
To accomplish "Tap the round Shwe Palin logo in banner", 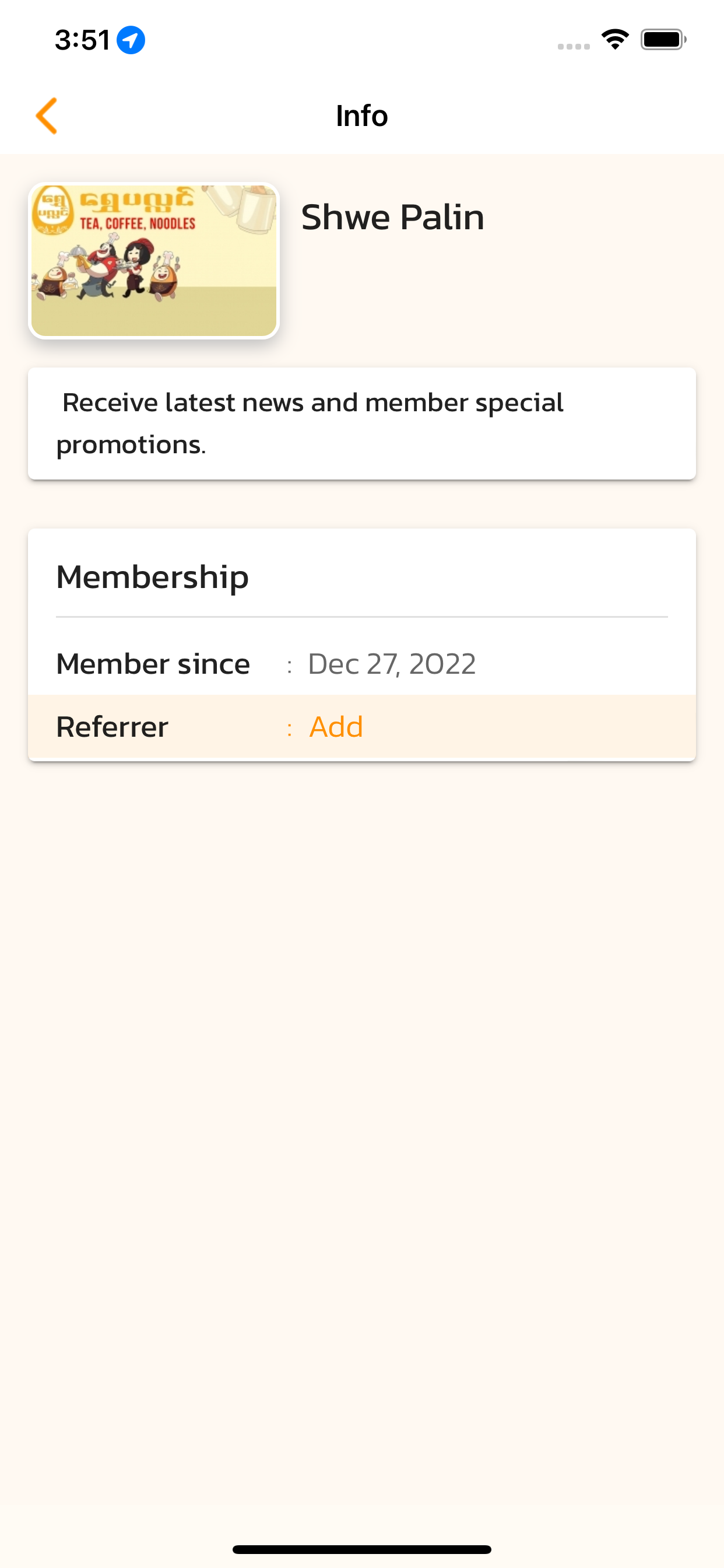I will pos(53,211).
